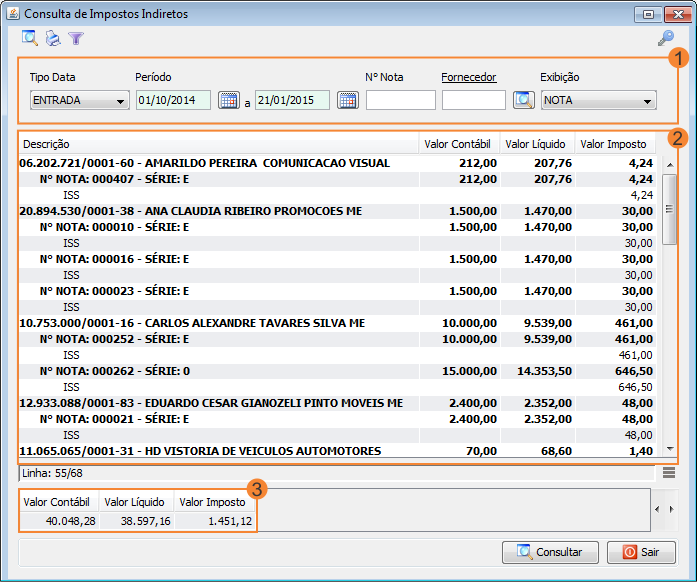Select row HD VISTORIA DE VEICULOS AUTOMOTORES
This screenshot has width=697, height=582.
coord(337,451)
